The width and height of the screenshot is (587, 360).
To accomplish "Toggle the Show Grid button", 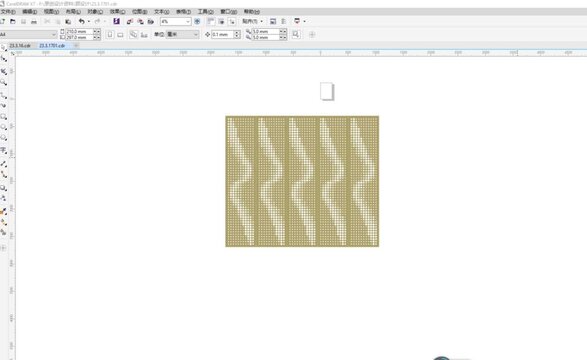I will [x=221, y=21].
